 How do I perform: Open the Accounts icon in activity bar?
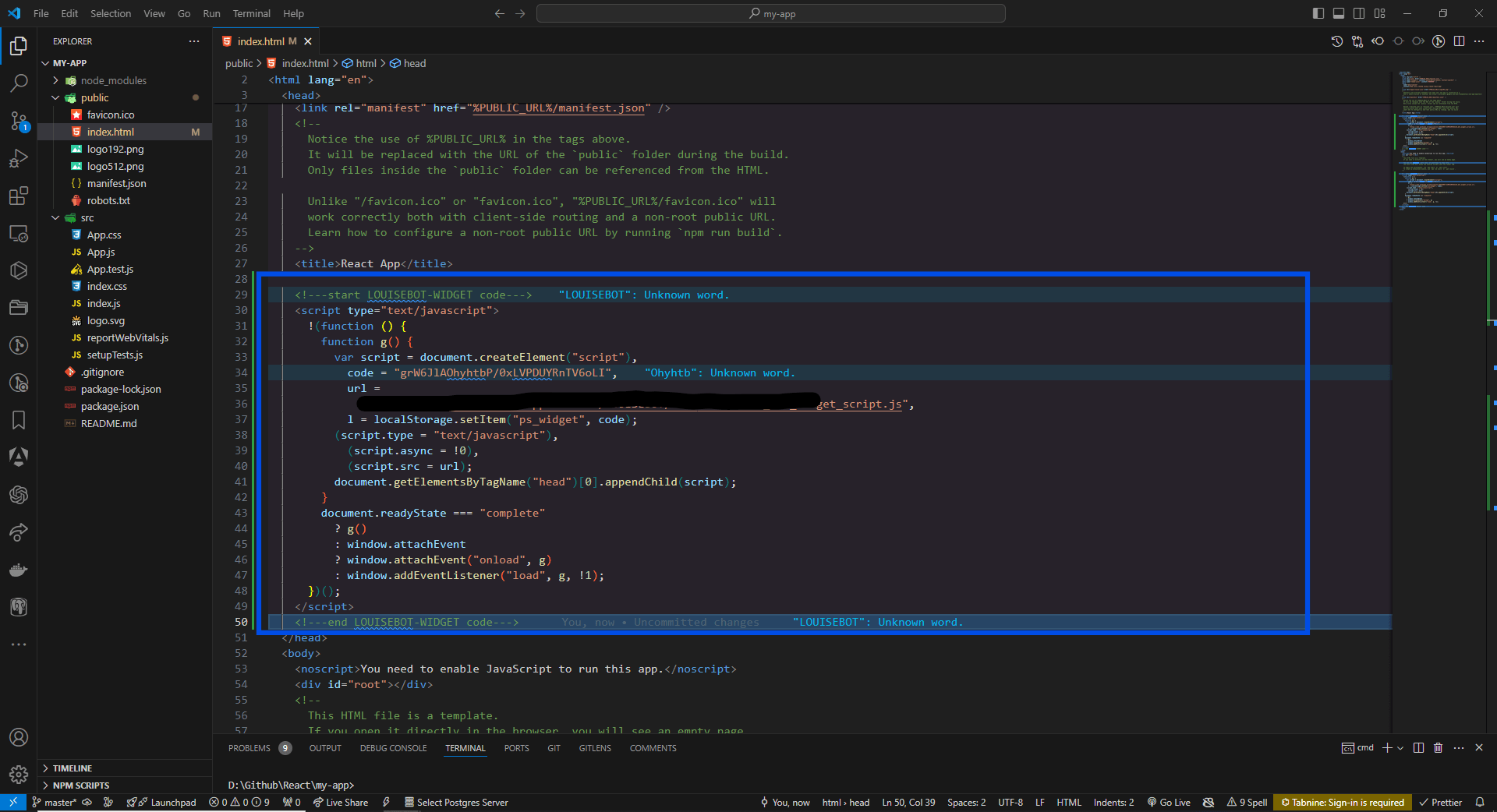point(19,737)
